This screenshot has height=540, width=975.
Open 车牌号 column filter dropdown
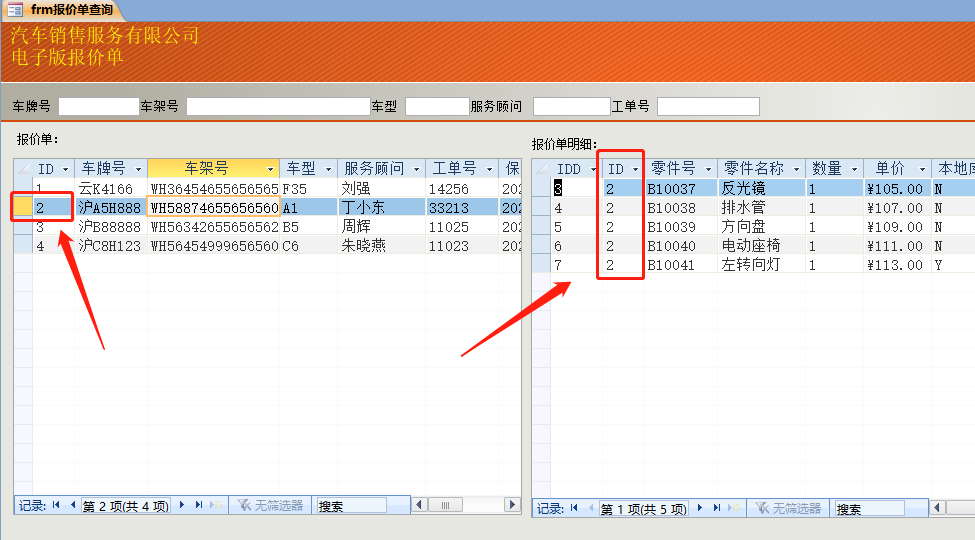138,169
